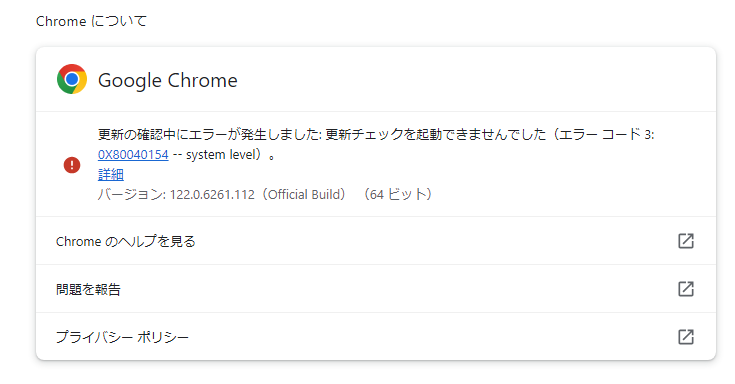Follow the 詳細 link under the error
Viewport: 735px width, 384px height.
click(111, 174)
